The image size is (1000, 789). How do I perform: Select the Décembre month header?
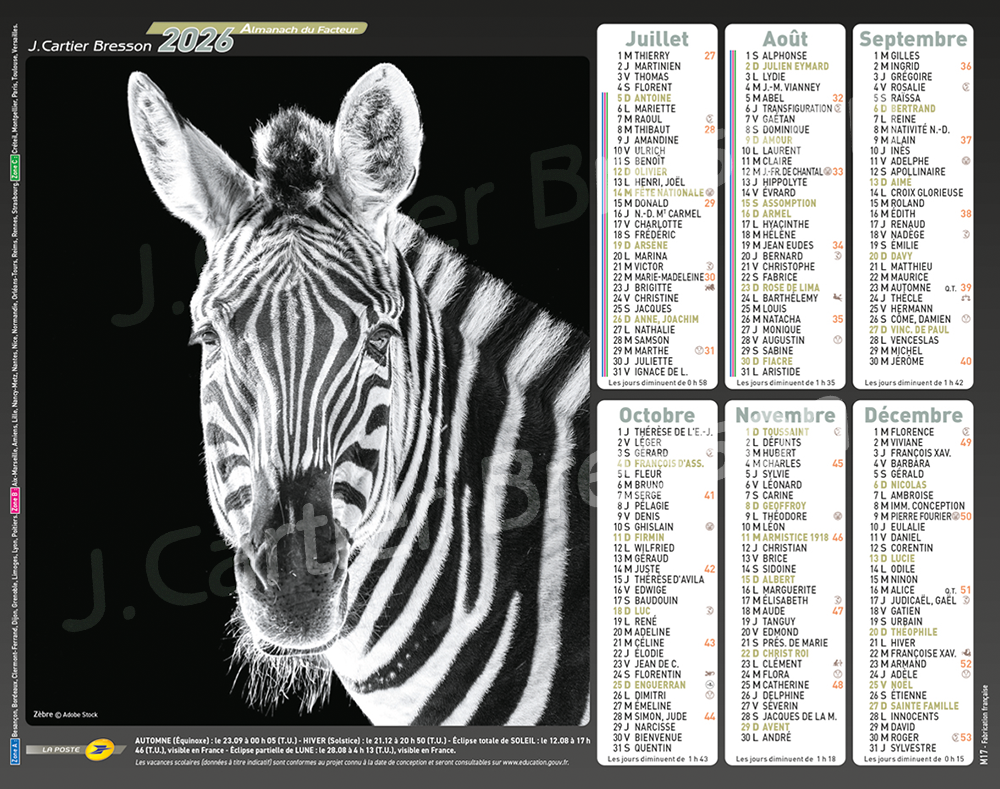[x=913, y=415]
